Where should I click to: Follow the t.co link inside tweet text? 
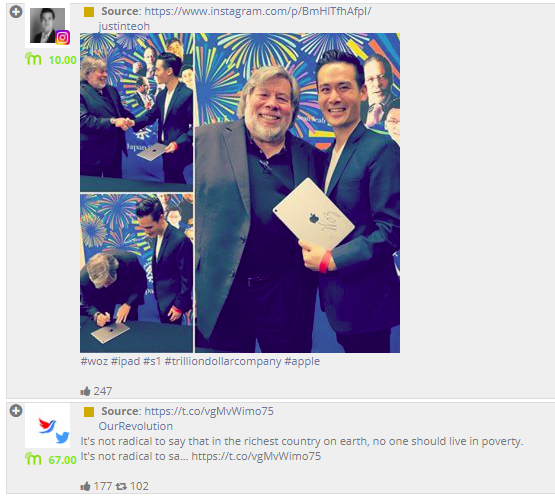256,456
